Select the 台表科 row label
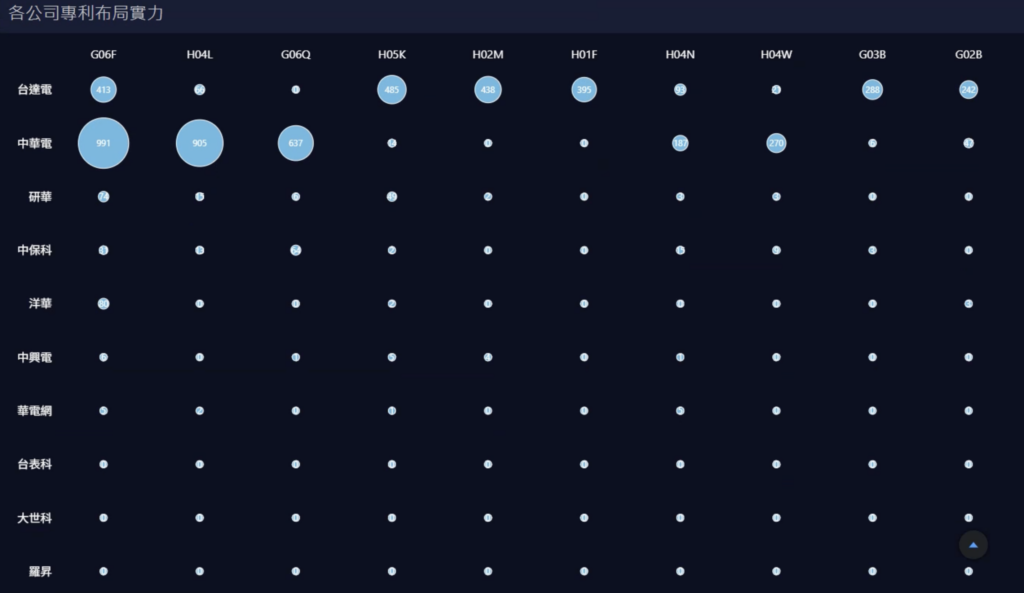 (35, 464)
